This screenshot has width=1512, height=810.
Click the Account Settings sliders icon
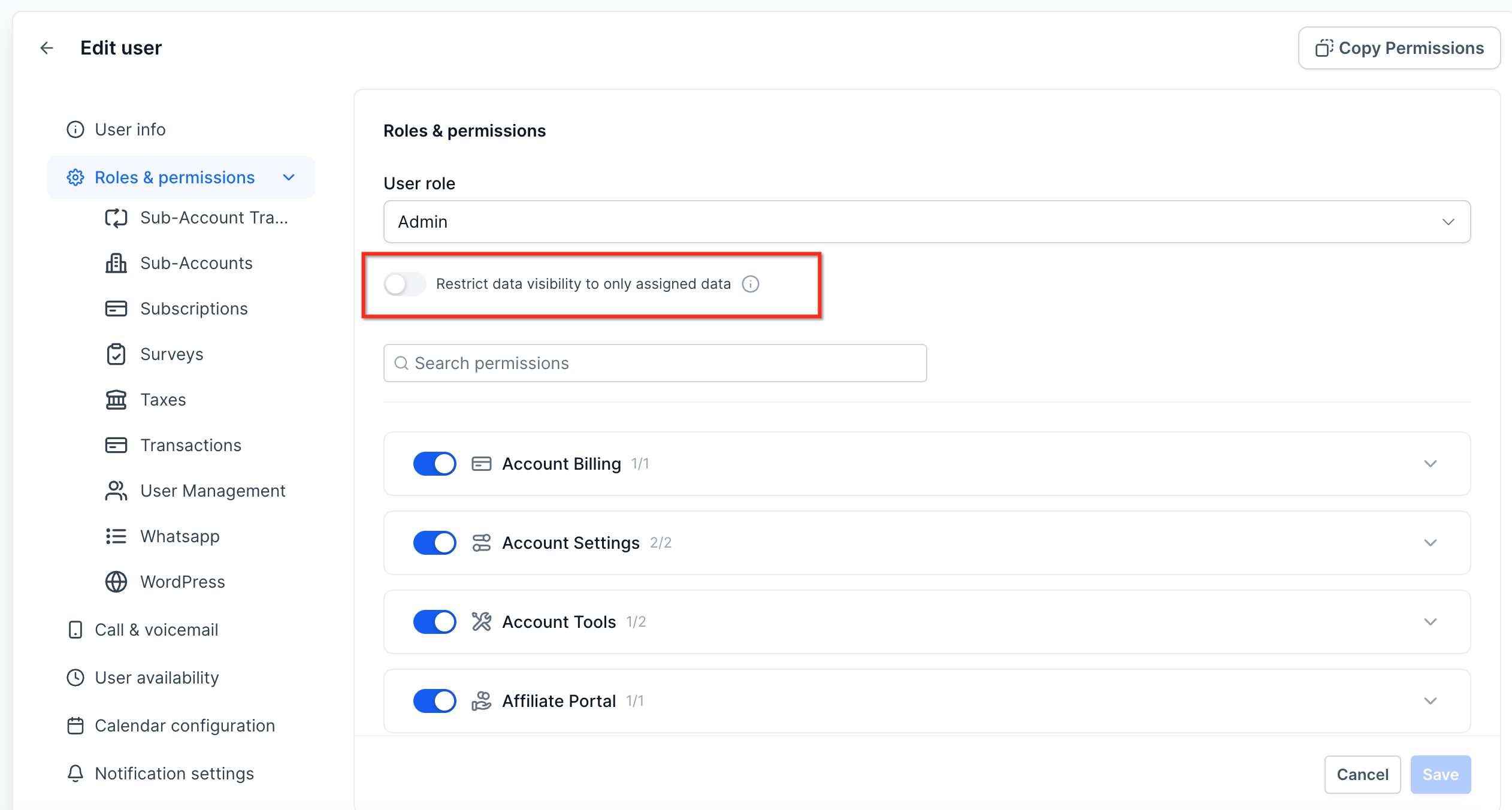[482, 543]
